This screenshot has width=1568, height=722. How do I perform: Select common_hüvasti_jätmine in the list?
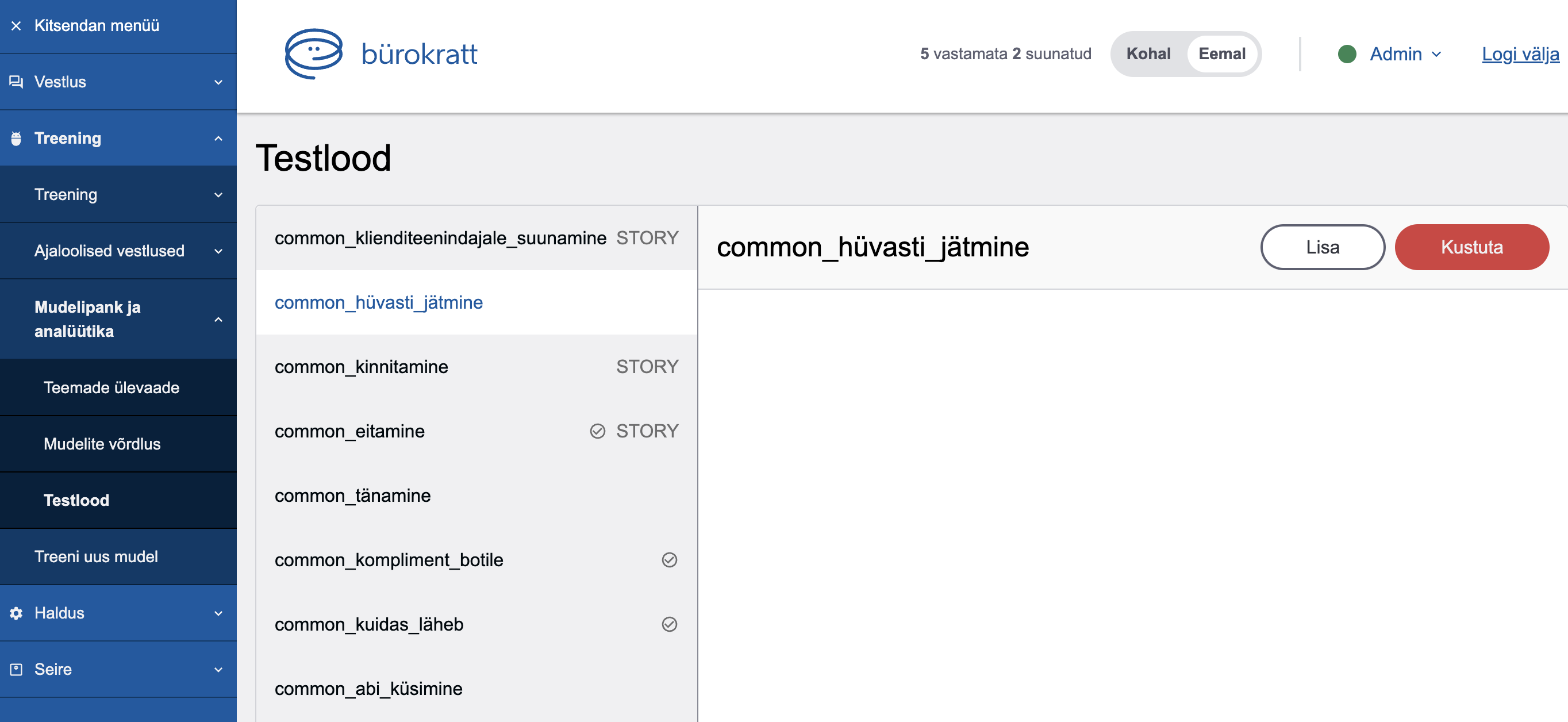(476, 302)
